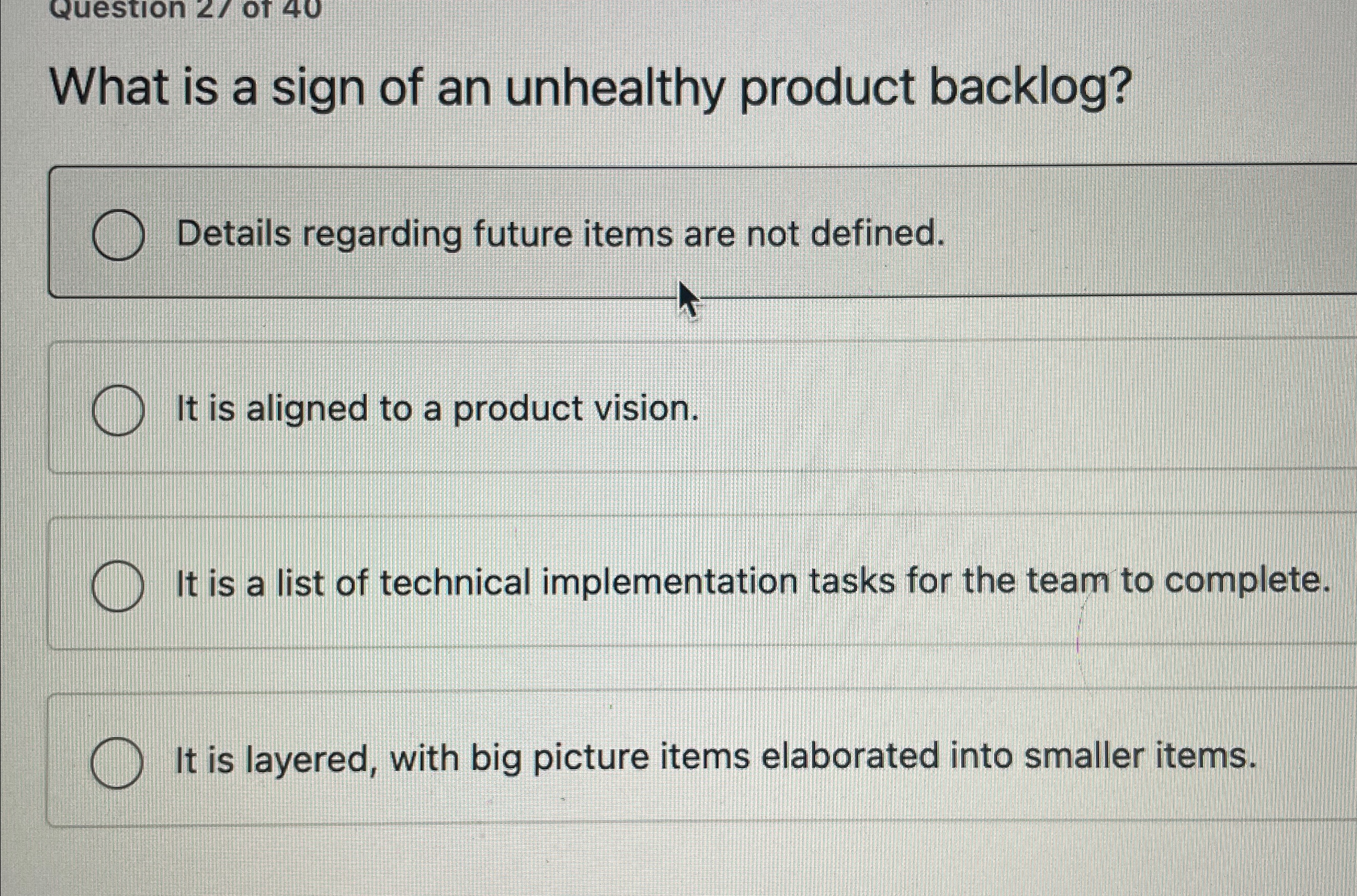
Task: Click the answer about undefined future item details
Action: pos(503,234)
